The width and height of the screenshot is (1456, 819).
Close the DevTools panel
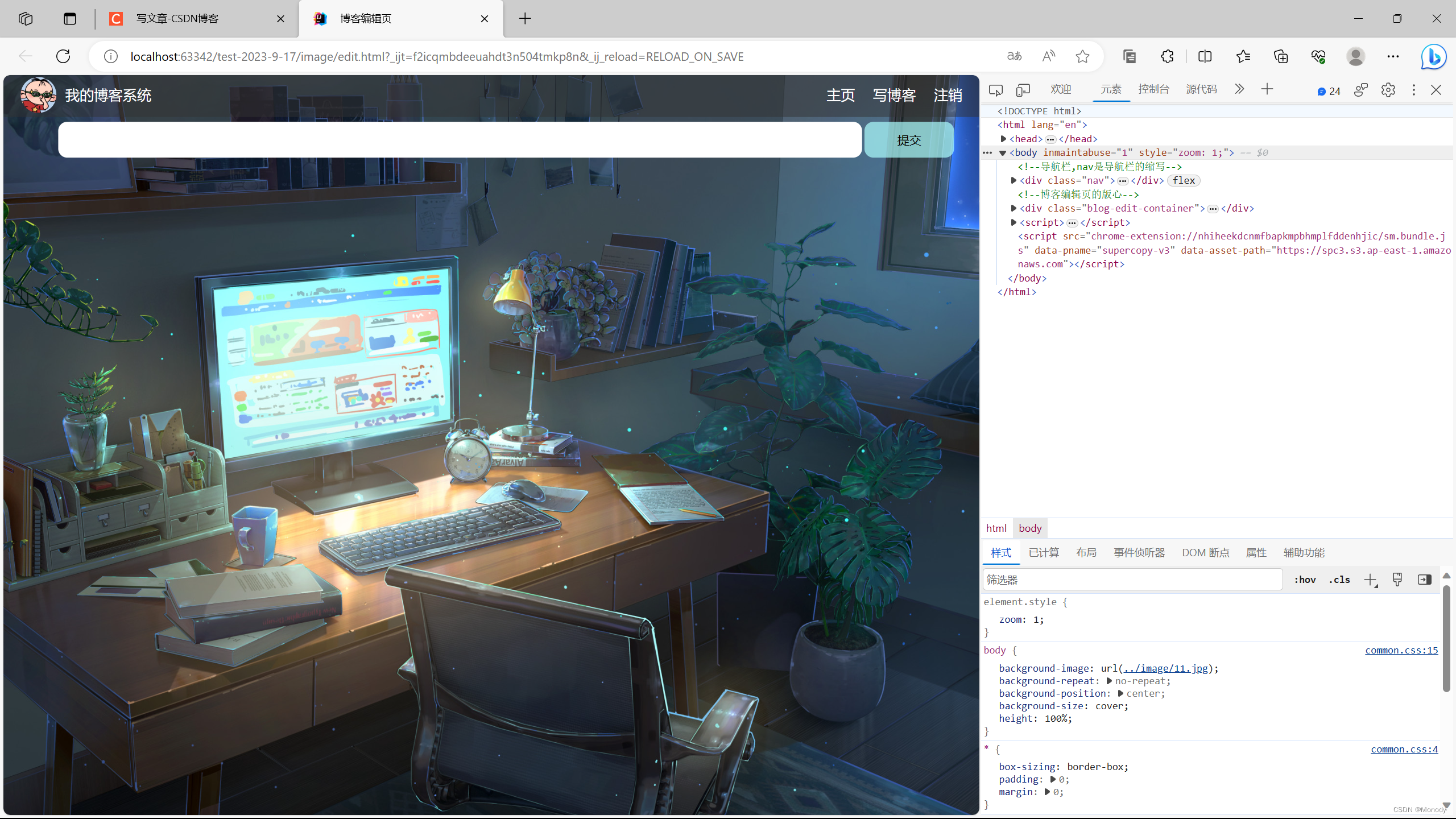click(1436, 90)
